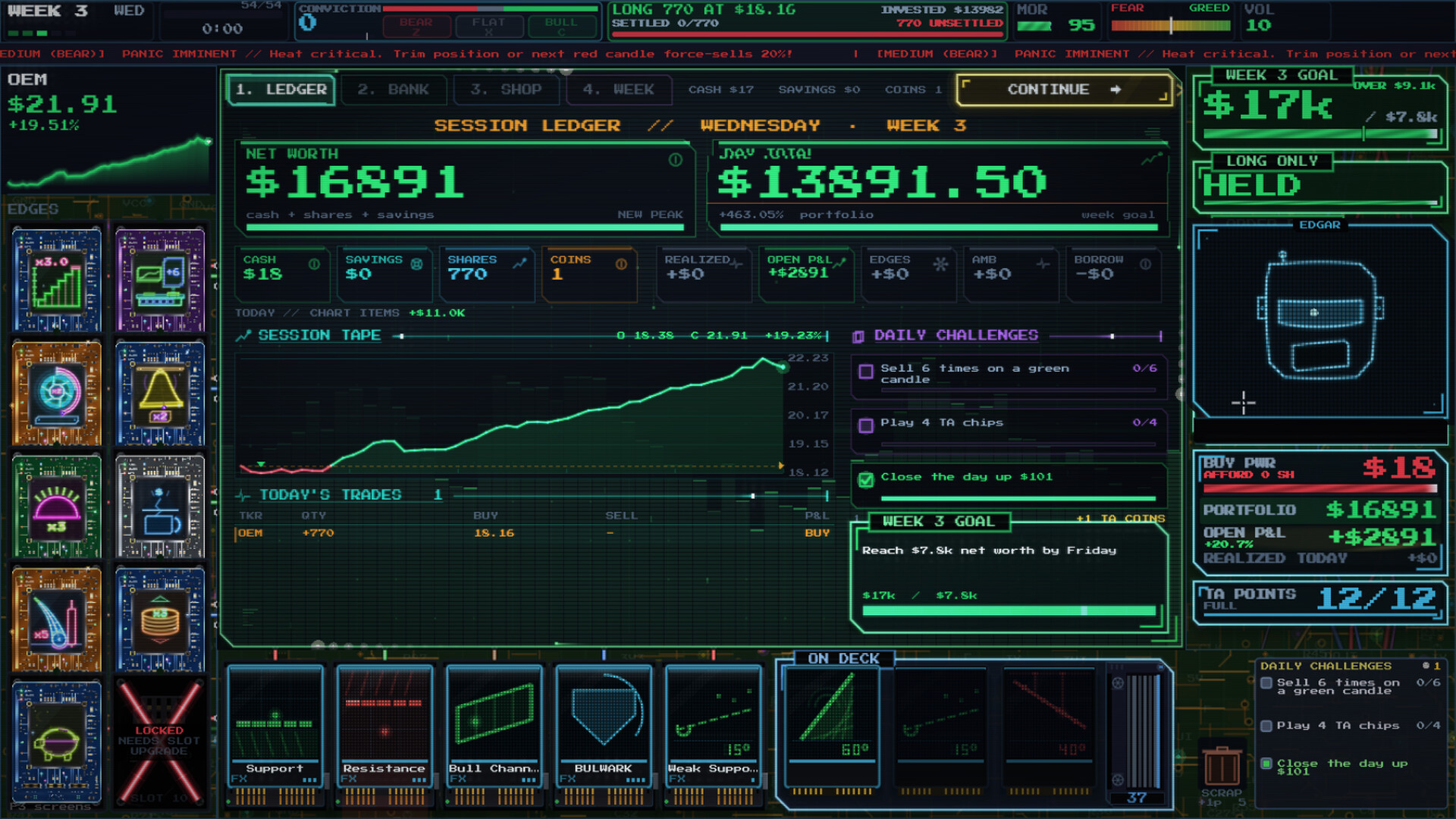Image resolution: width=1456 pixels, height=819 pixels.
Task: Check 'Play 4 TA chips' challenge box
Action: [865, 425]
